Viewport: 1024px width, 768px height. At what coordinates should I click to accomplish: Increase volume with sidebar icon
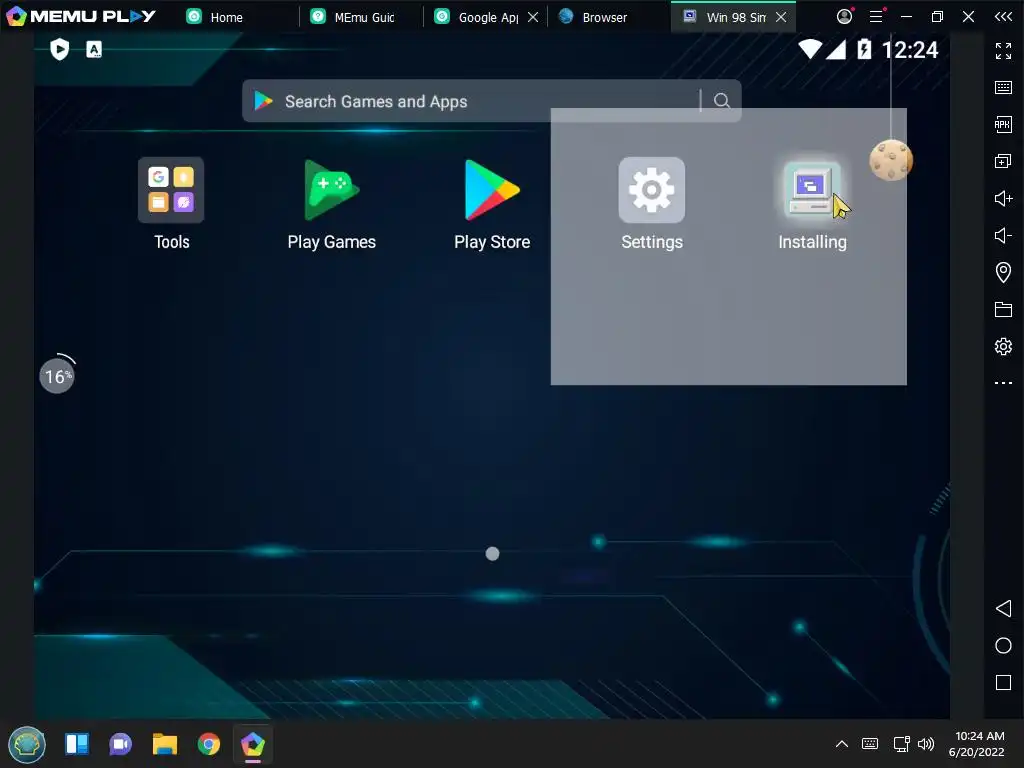(1003, 198)
